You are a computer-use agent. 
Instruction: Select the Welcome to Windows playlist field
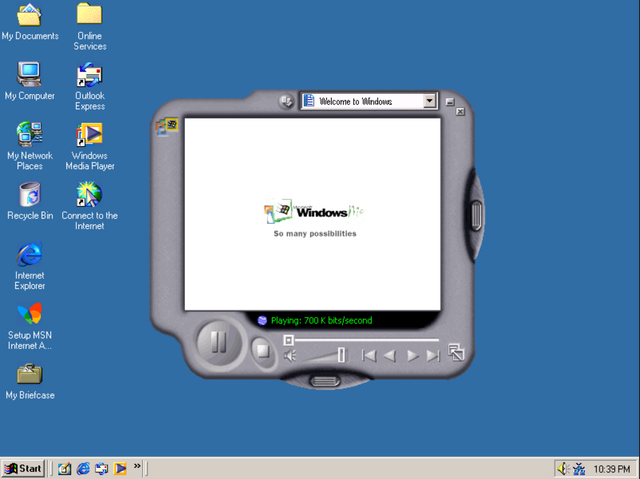369,101
